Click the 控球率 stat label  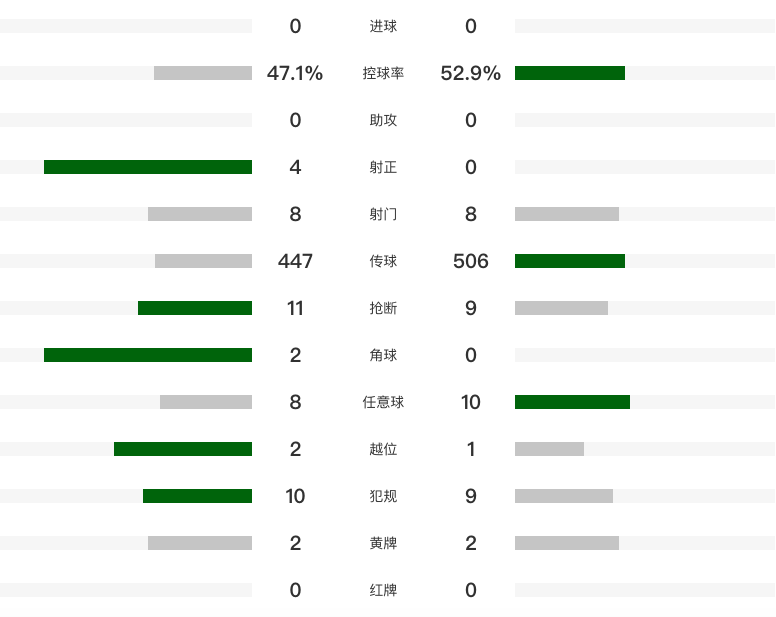pyautogui.click(x=383, y=73)
